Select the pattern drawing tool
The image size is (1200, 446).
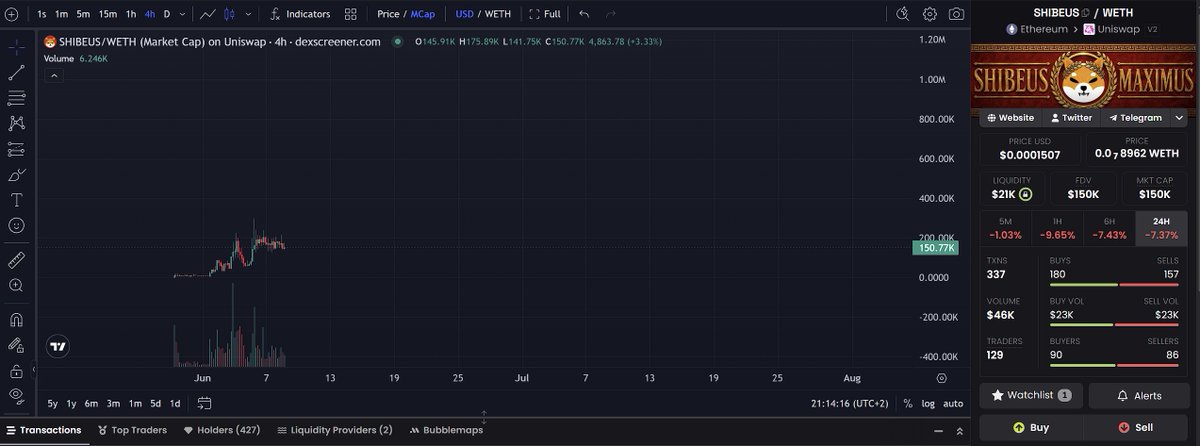[x=16, y=123]
